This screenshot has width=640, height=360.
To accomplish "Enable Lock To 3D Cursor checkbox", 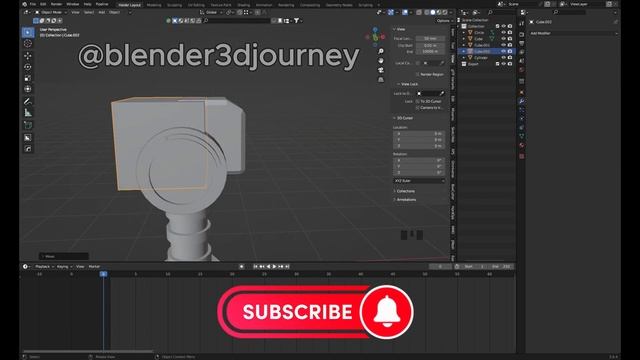I will coord(418,101).
